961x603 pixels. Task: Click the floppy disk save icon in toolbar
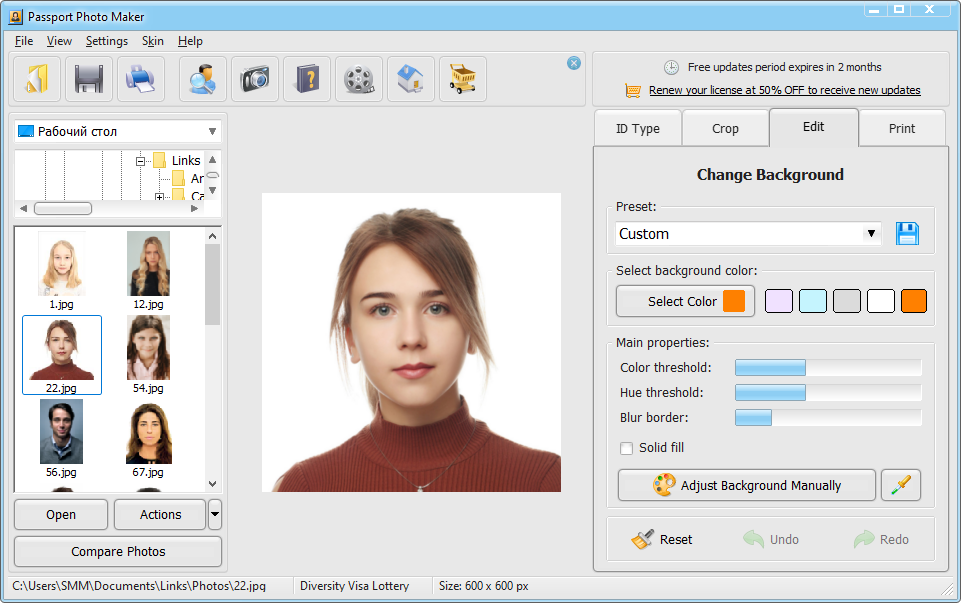[89, 79]
